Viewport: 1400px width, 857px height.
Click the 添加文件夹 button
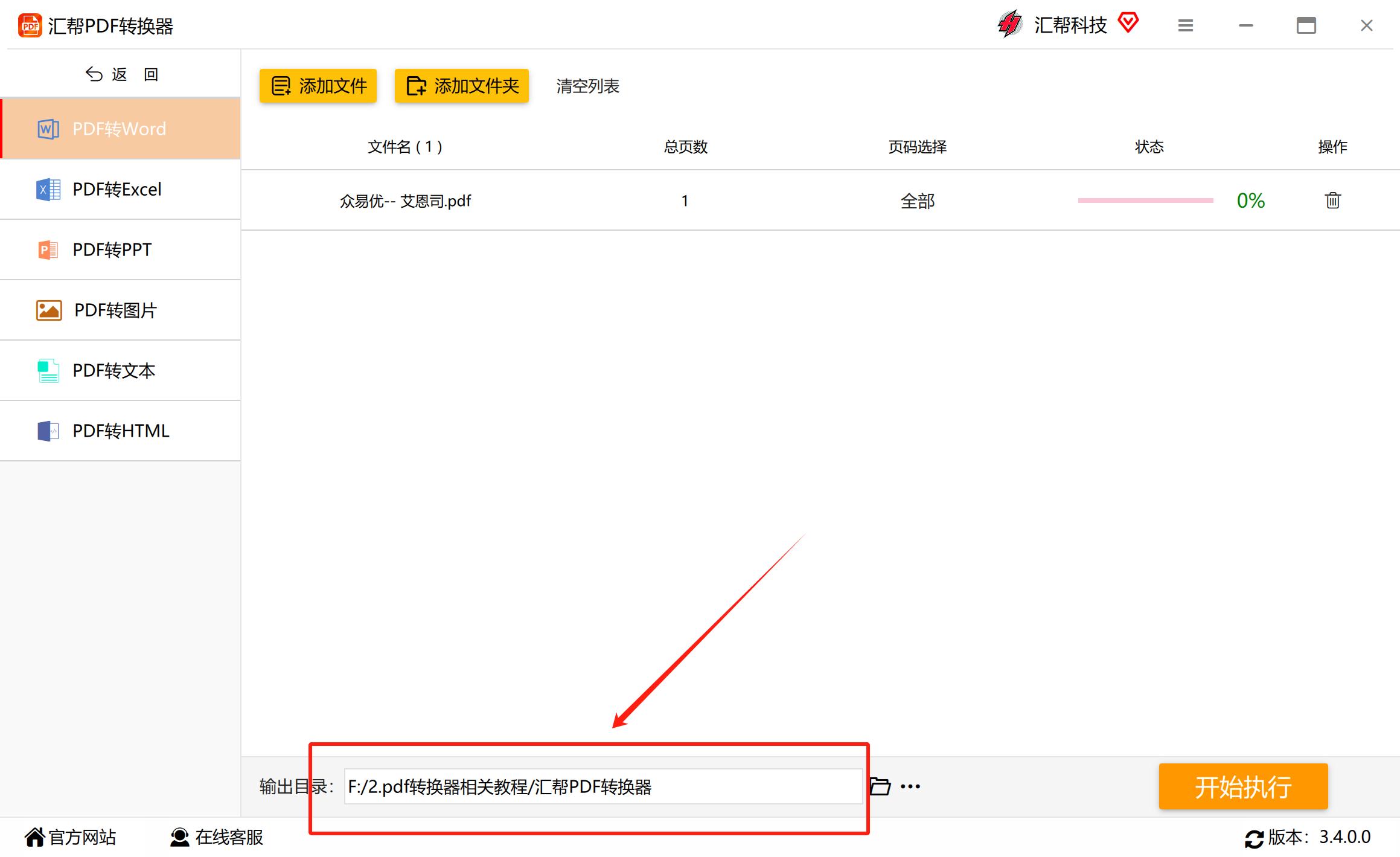tap(462, 86)
